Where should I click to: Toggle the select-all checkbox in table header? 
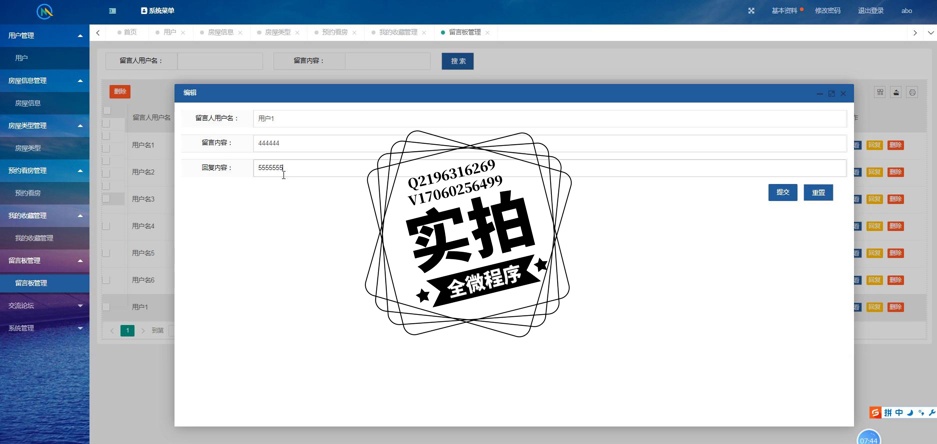(x=106, y=112)
